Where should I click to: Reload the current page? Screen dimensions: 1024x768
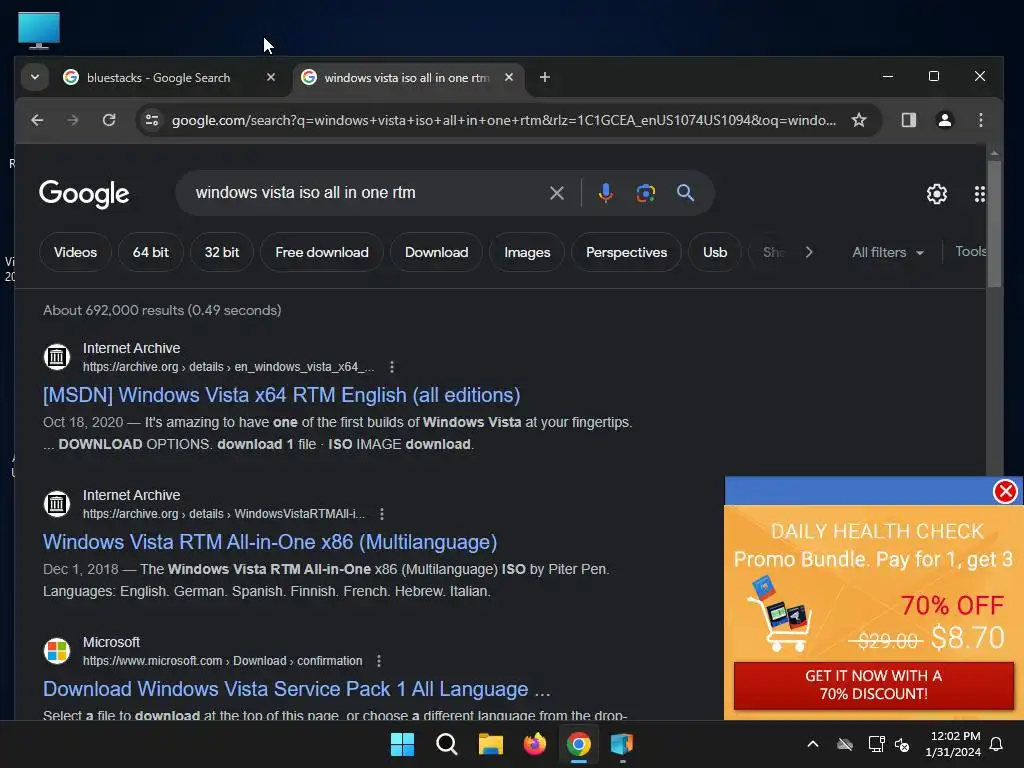click(109, 120)
